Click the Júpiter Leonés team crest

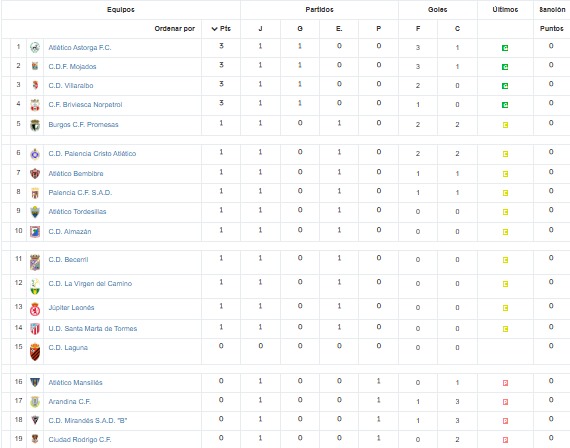[x=35, y=309]
